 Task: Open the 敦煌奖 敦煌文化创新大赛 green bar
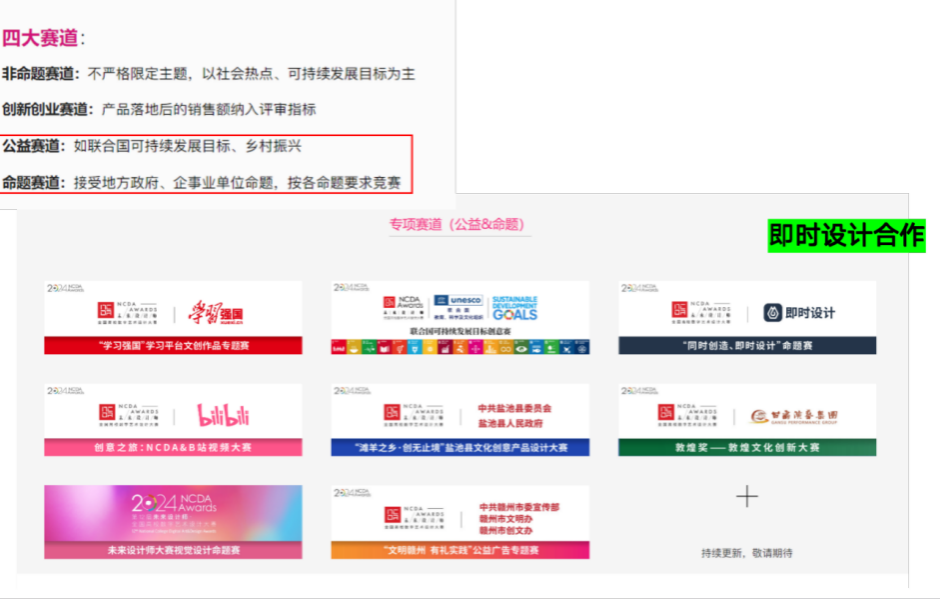click(x=747, y=448)
